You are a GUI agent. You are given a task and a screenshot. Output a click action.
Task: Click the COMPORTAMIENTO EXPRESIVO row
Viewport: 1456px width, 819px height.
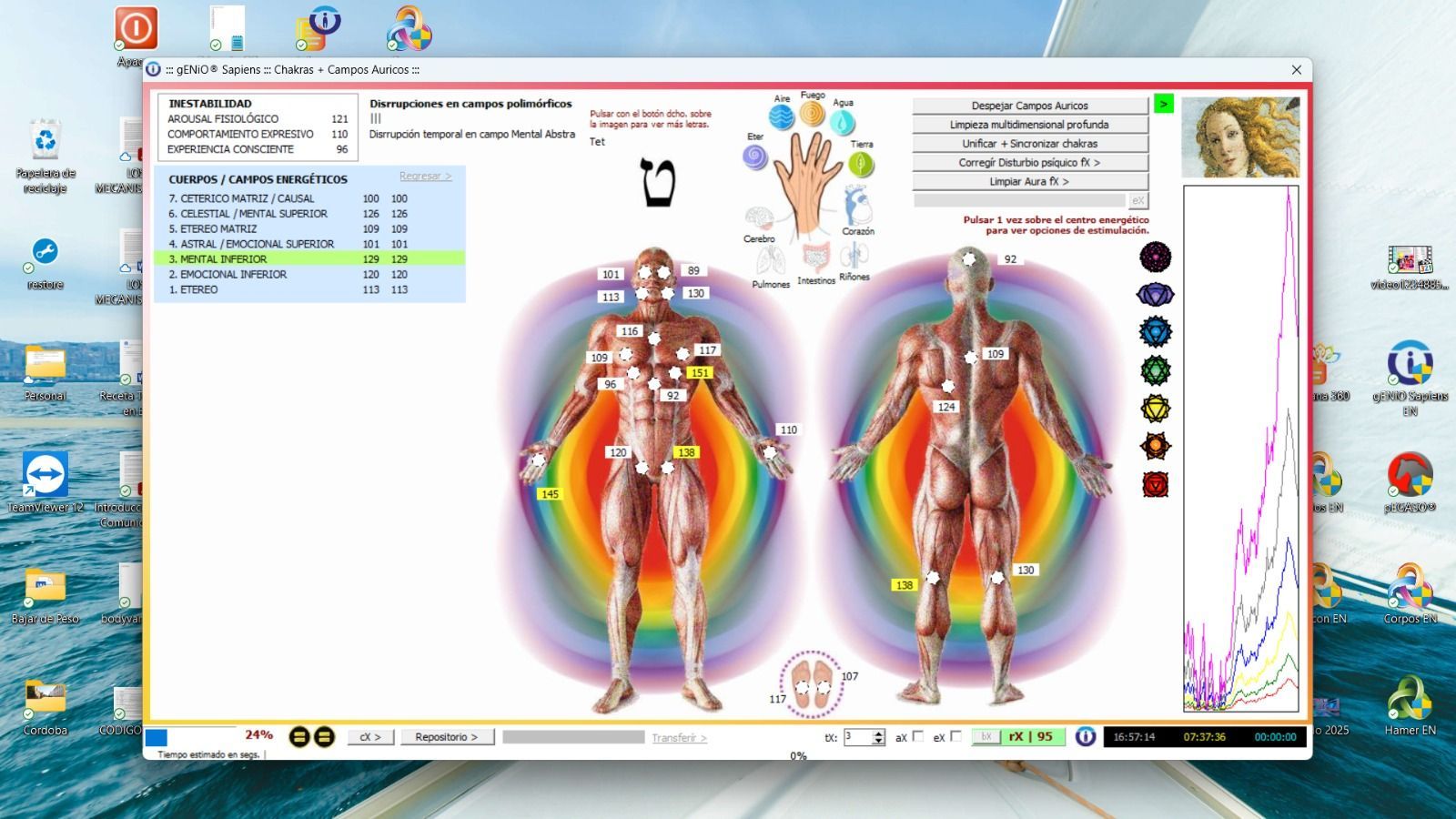pyautogui.click(x=258, y=134)
